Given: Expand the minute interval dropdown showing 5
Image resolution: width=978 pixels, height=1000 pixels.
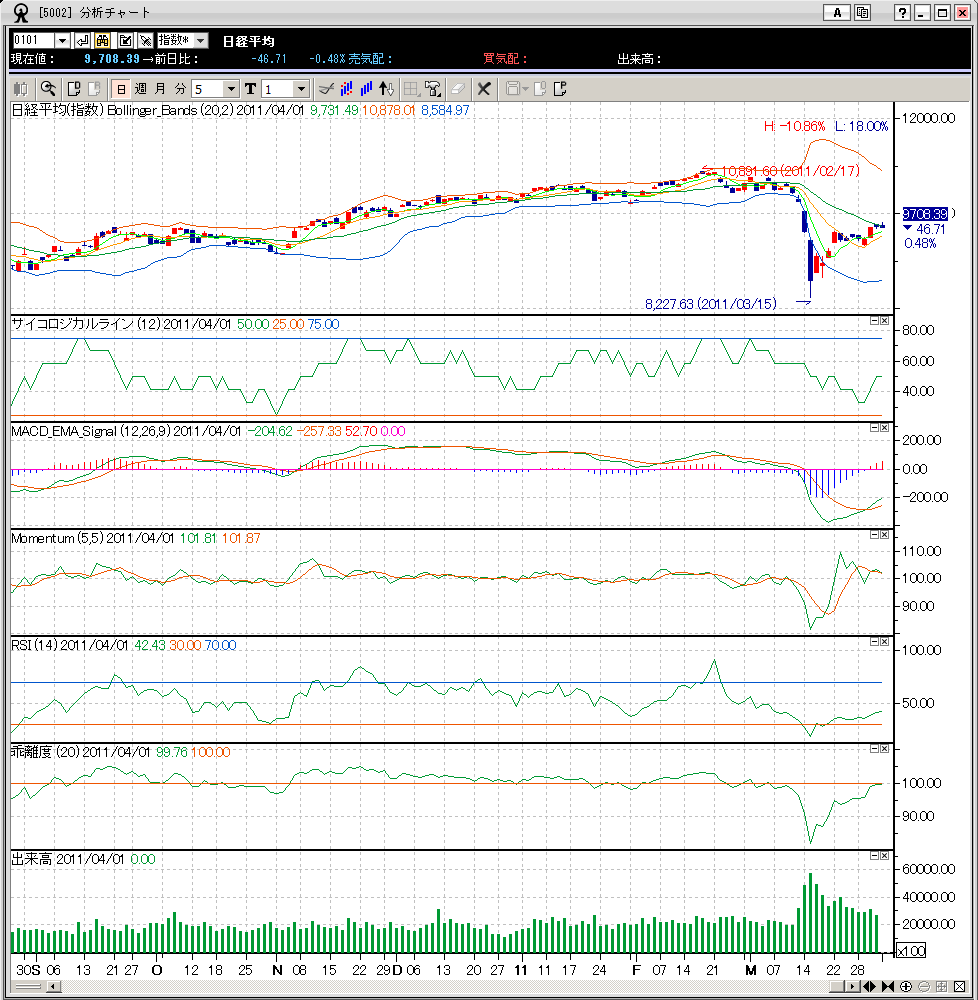Looking at the screenshot, I should pos(232,88).
